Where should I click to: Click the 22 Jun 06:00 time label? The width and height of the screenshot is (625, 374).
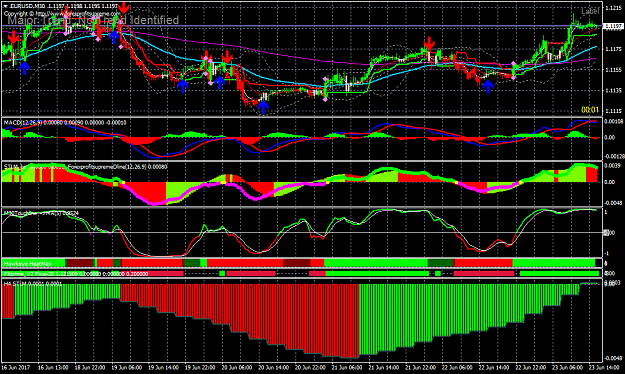457,367
